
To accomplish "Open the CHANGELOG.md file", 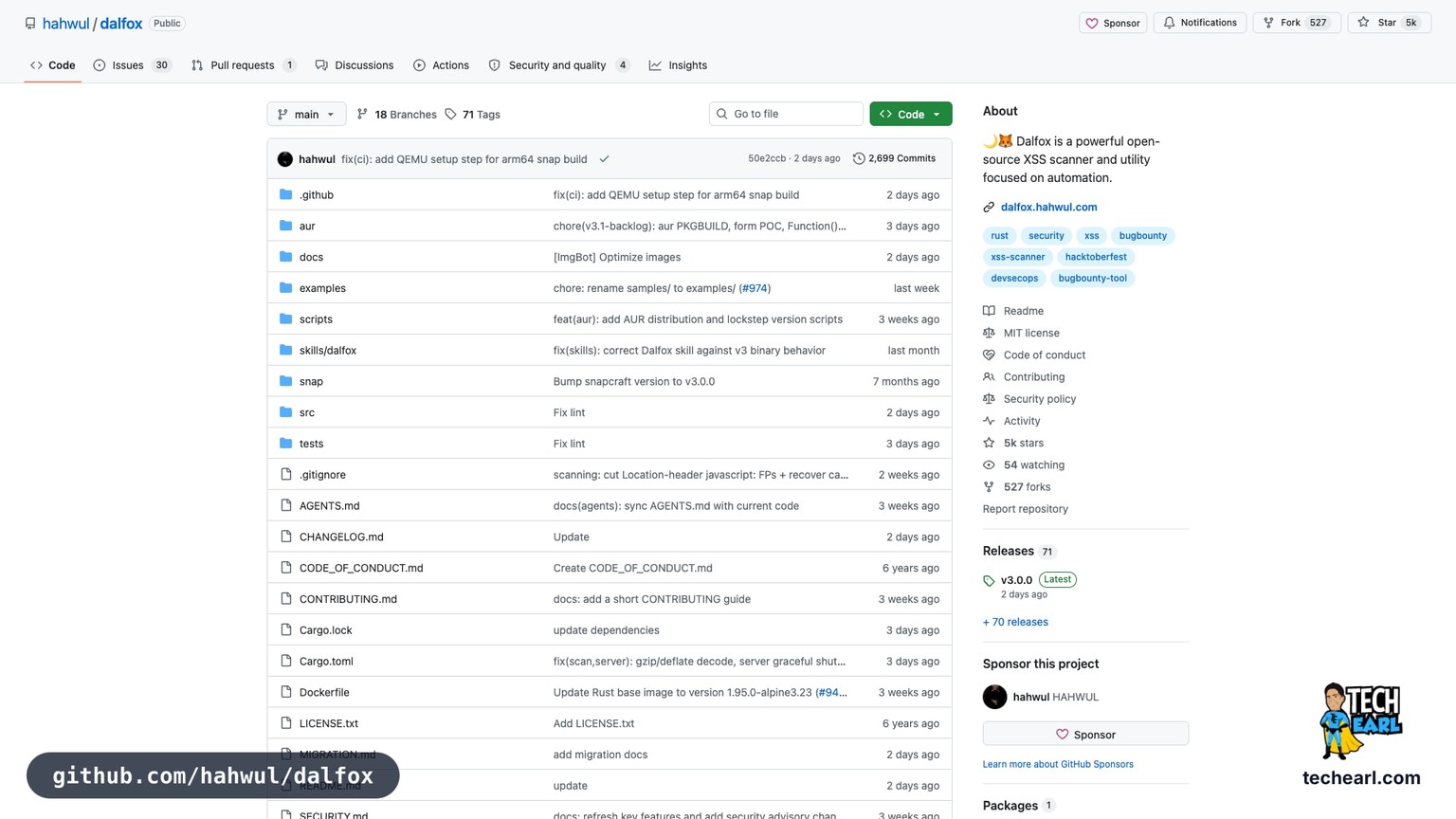I will (x=341, y=537).
